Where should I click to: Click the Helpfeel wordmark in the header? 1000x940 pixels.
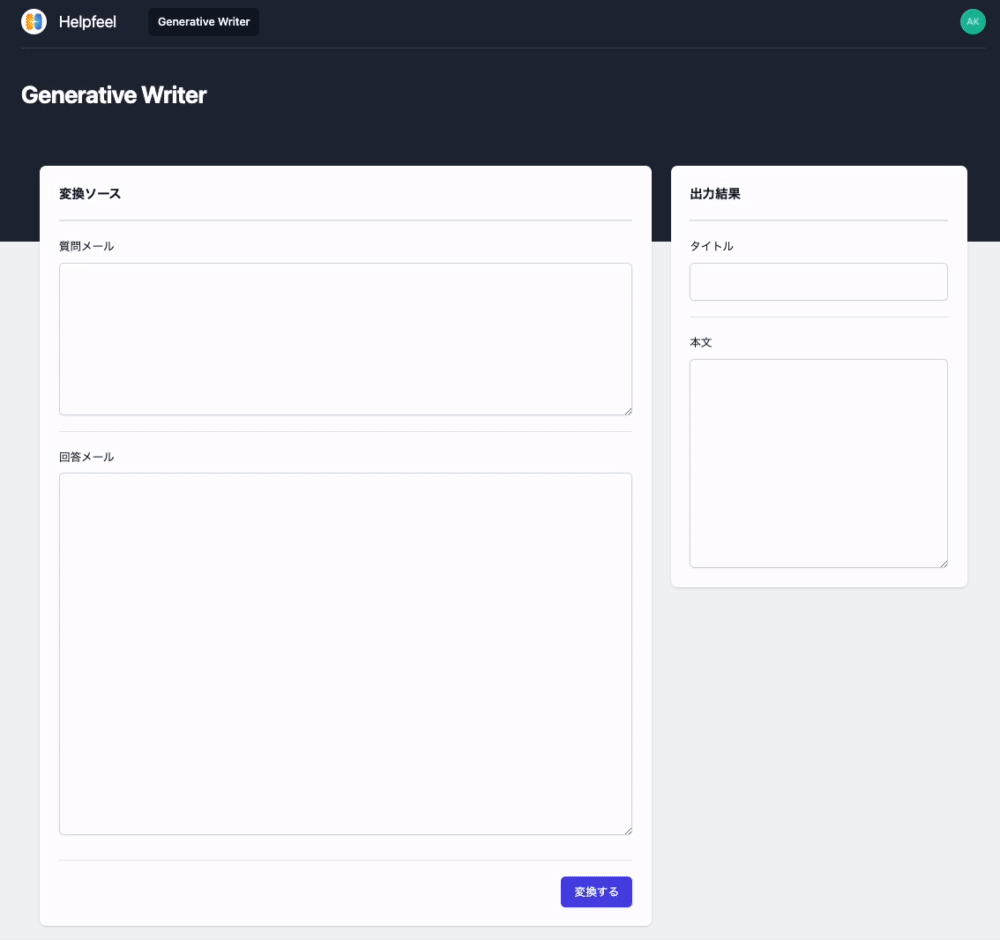(86, 21)
